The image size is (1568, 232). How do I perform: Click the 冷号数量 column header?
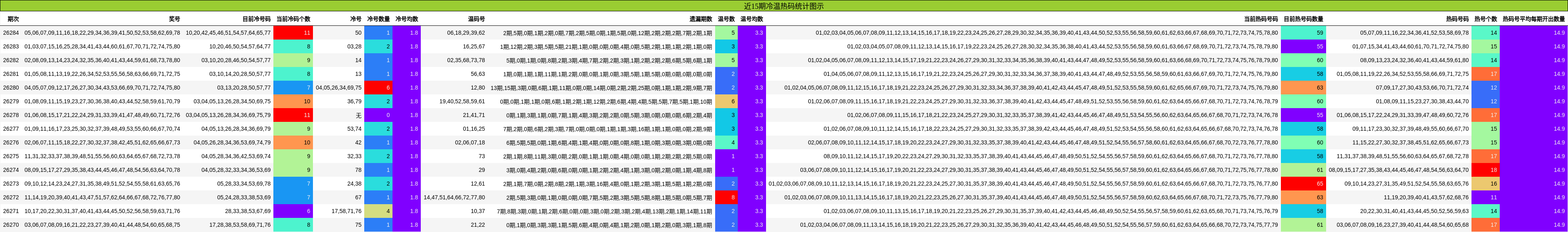click(x=378, y=19)
